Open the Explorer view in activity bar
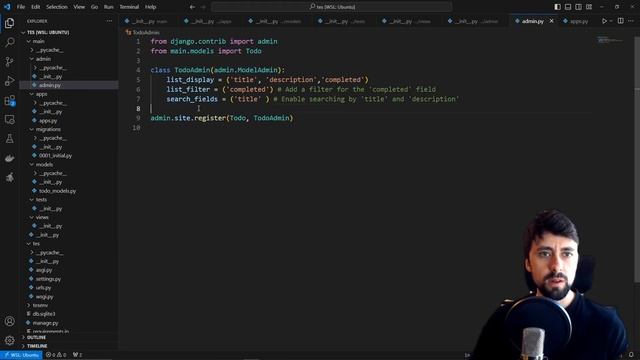Screen dimensions: 640x360 click(x=9, y=23)
